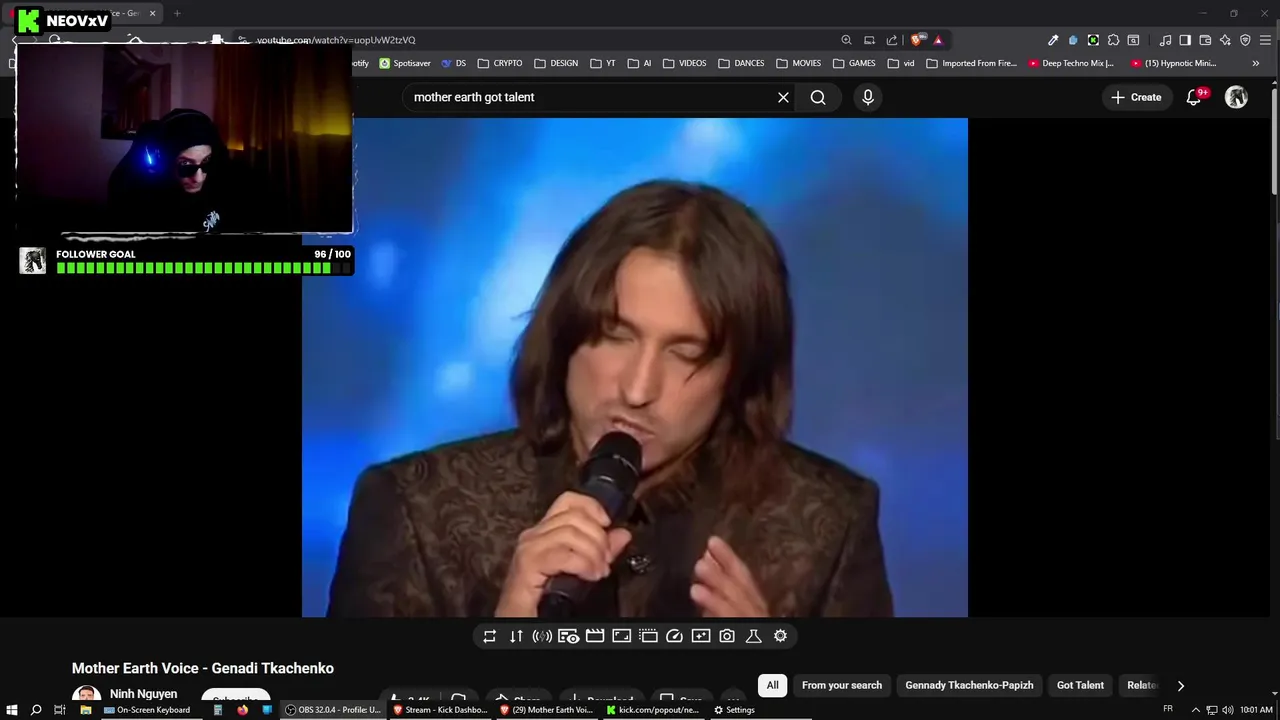Viewport: 1280px width, 720px height.
Task: Click the share page icon in the address bar
Action: tap(892, 40)
